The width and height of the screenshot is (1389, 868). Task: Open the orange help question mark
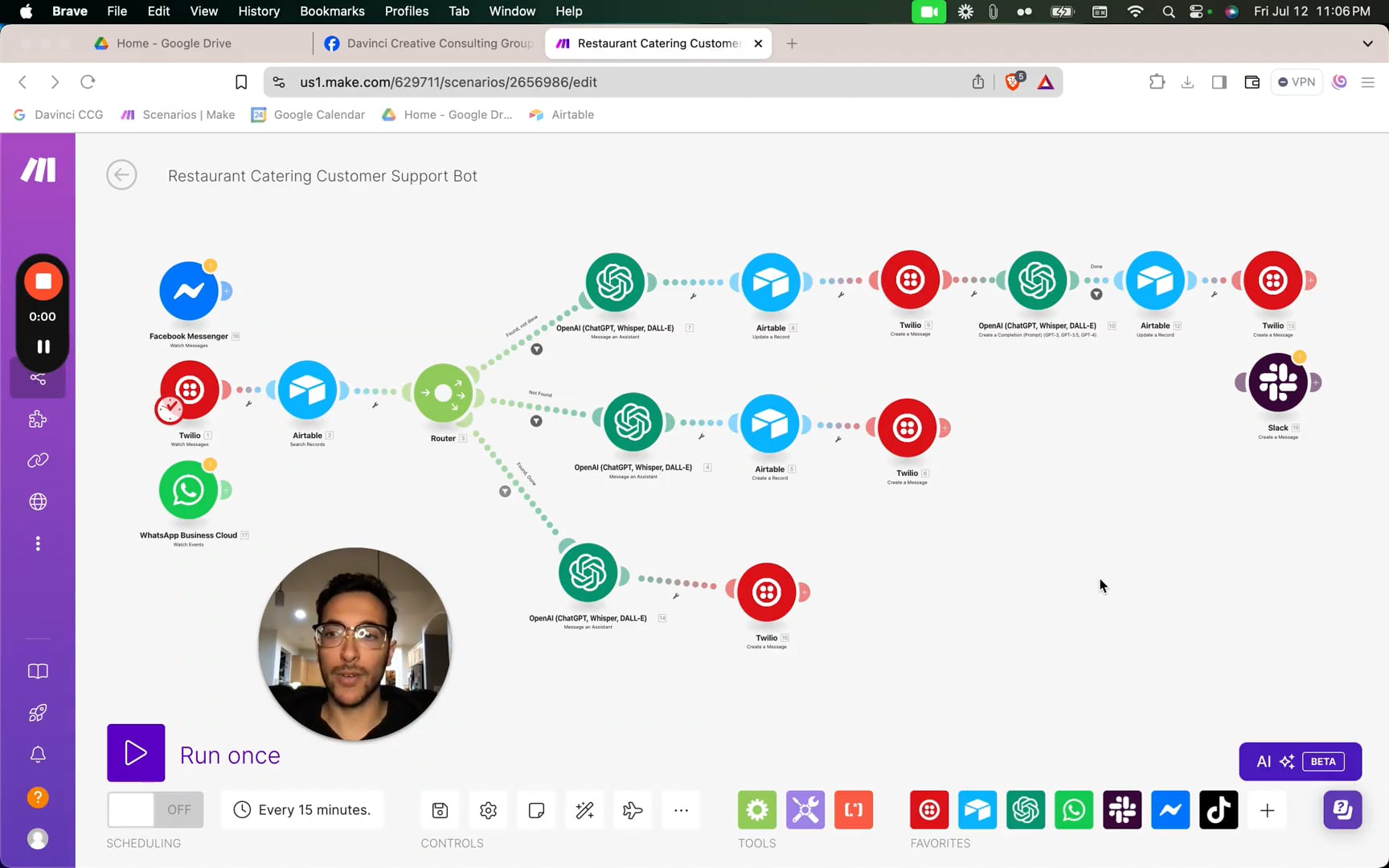[38, 797]
